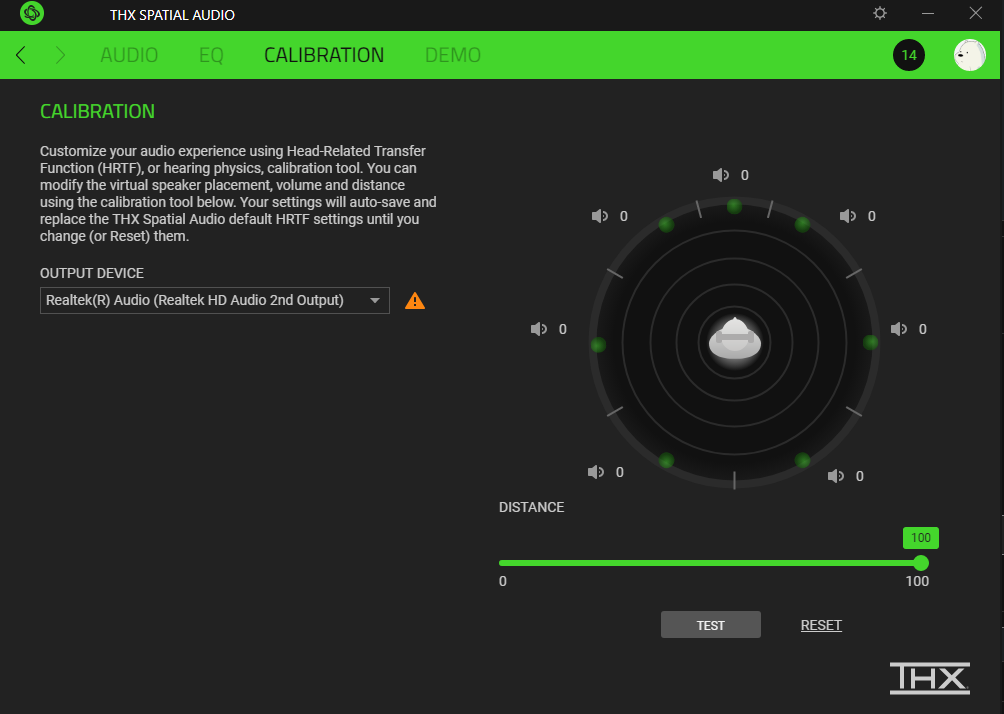The image size is (1004, 714).
Task: Click the top center speaker volume value 0
Action: click(x=745, y=175)
